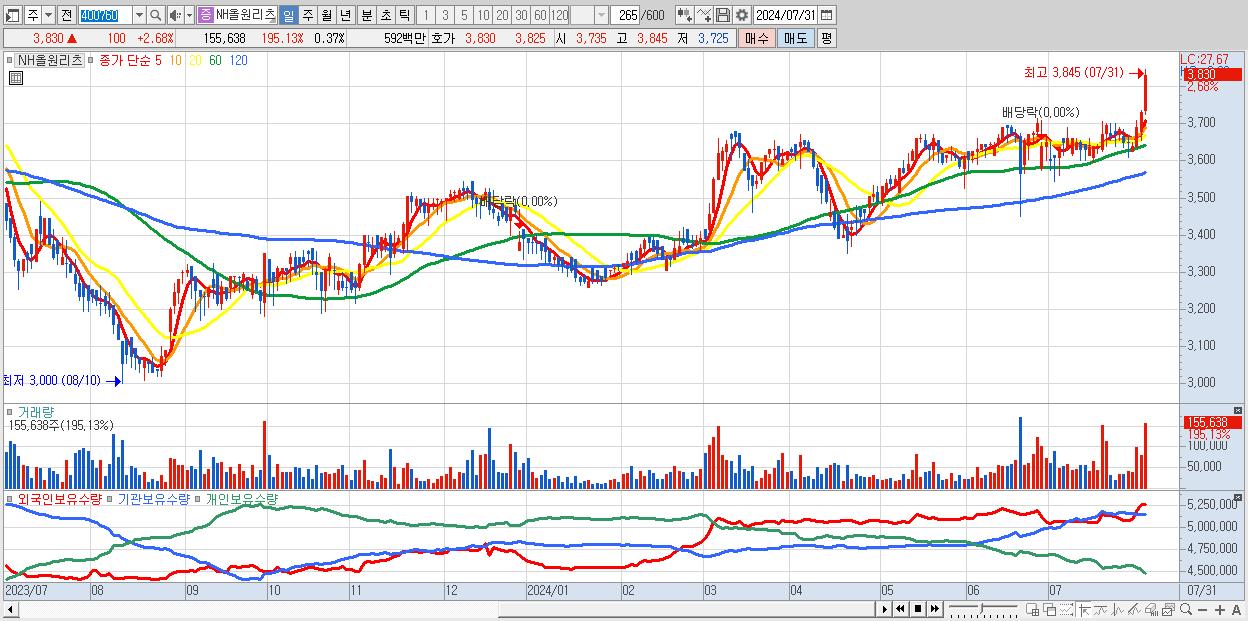1248x621 pixels.
Task: Click the add line chart icon
Action: 704,15
